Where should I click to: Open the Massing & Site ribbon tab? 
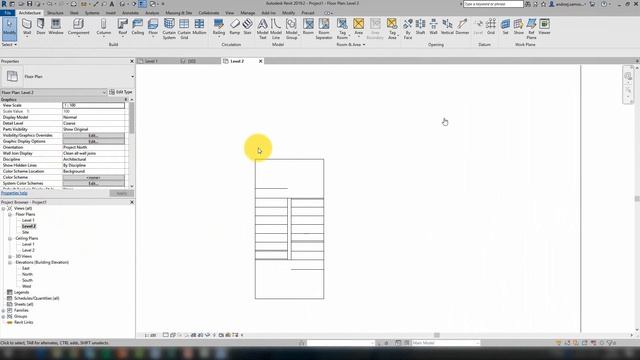click(179, 13)
